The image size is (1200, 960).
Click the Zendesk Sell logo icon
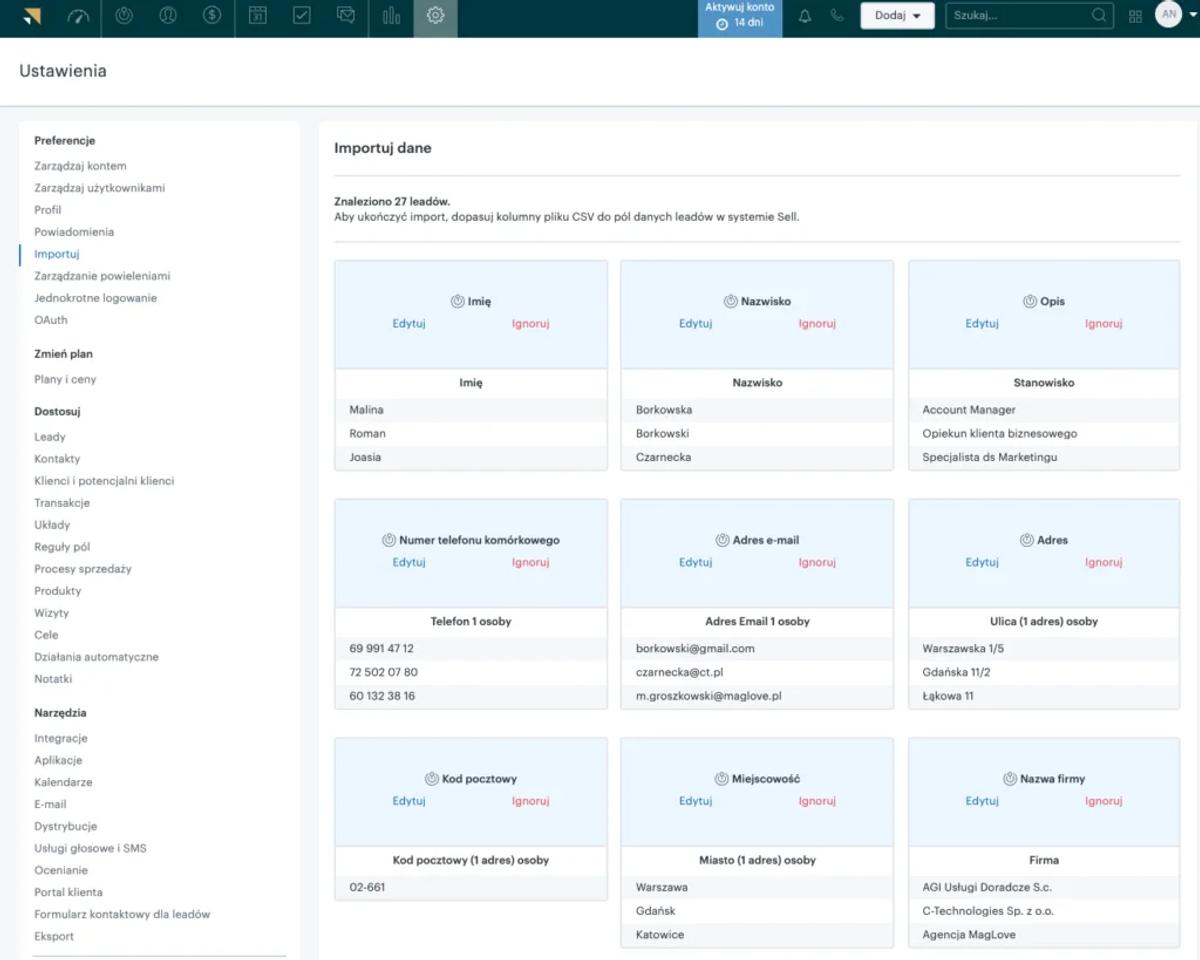[x=32, y=16]
